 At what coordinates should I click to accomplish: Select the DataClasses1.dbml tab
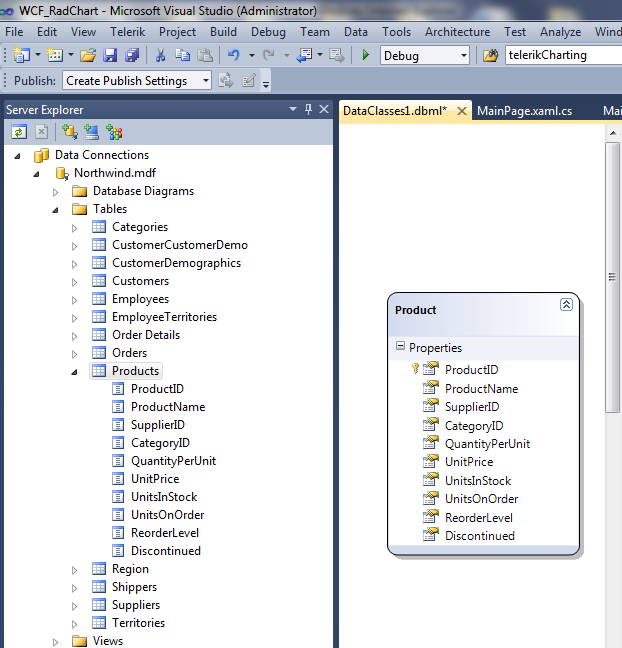395,111
